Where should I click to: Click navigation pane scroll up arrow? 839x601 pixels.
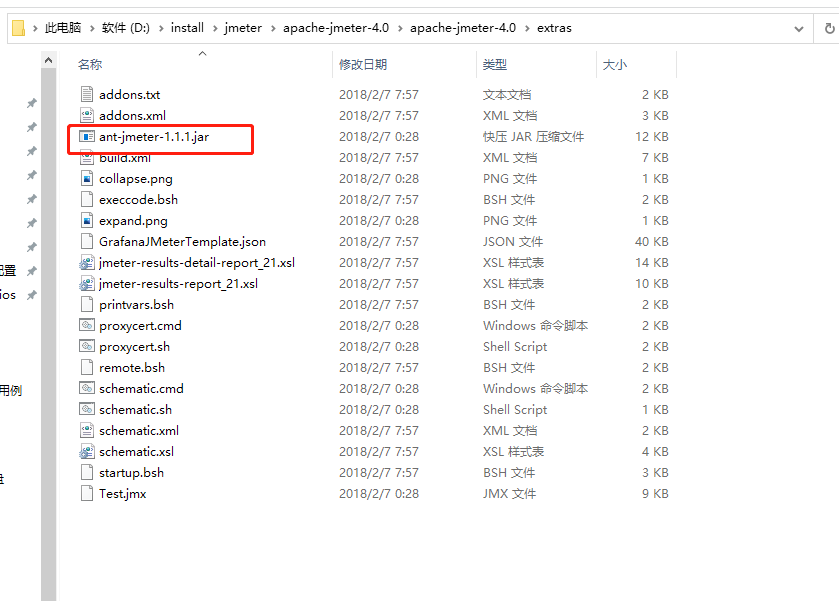(49, 60)
